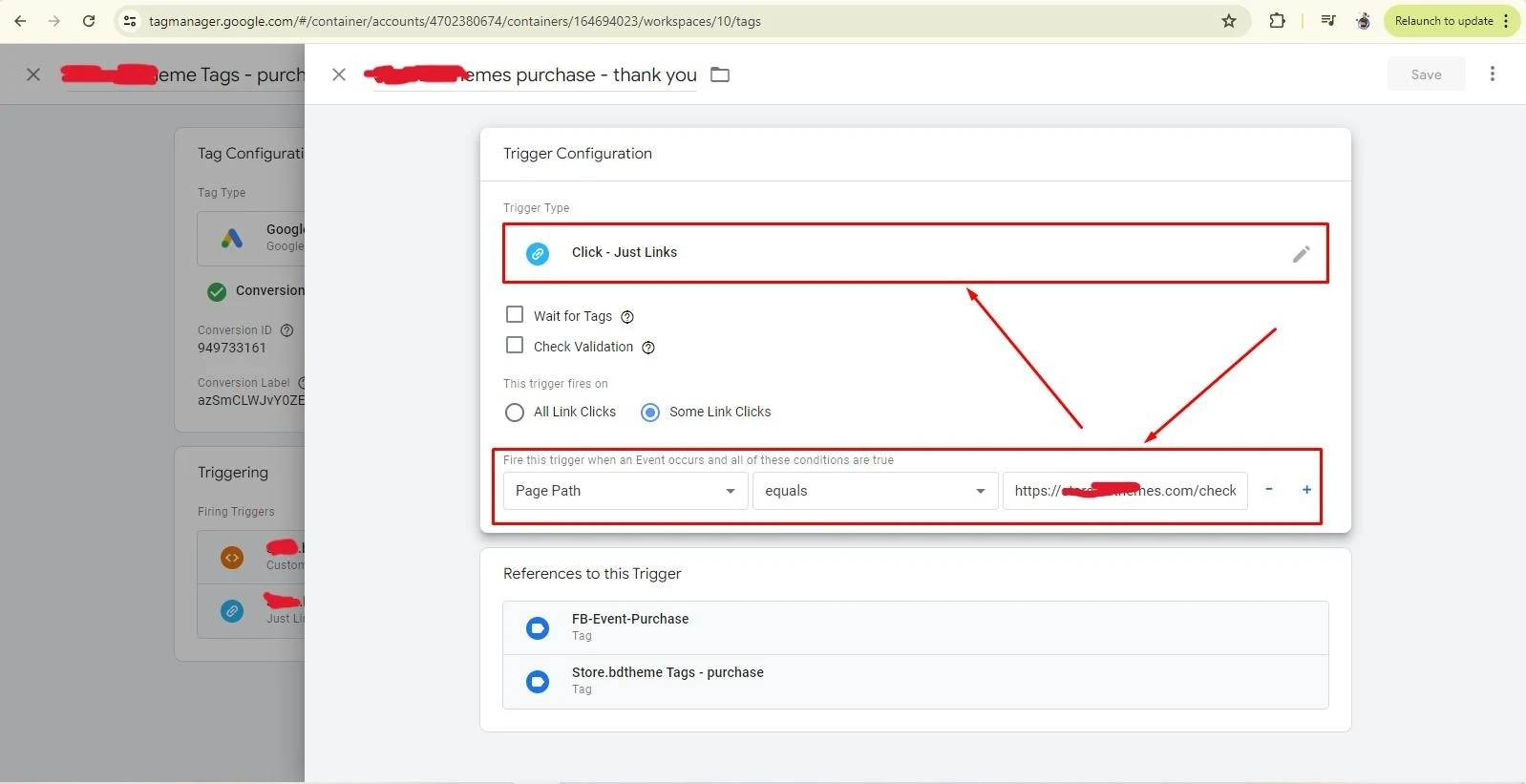
Task: Click the Triggering heading in the tag editor
Action: coord(233,473)
